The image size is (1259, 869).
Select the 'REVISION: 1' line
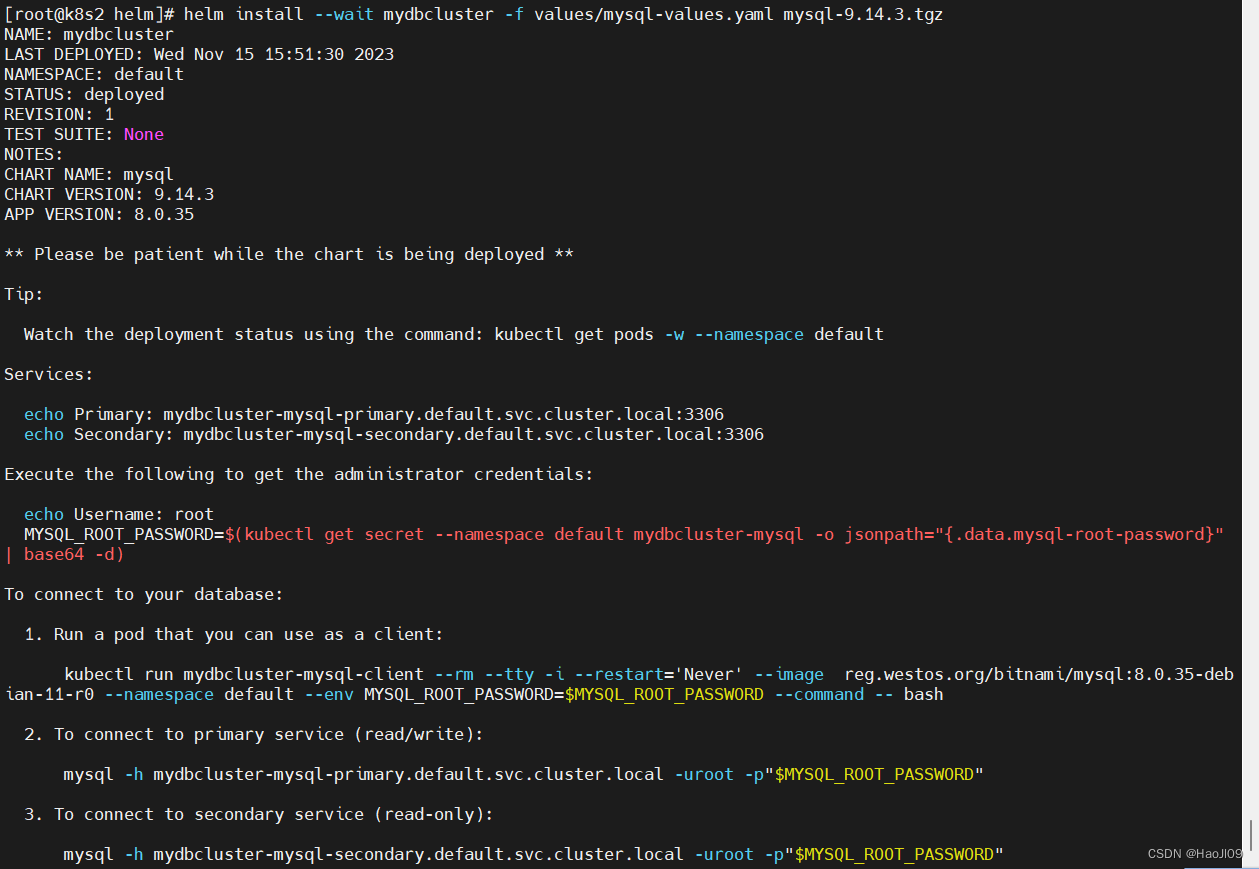[x=59, y=114]
